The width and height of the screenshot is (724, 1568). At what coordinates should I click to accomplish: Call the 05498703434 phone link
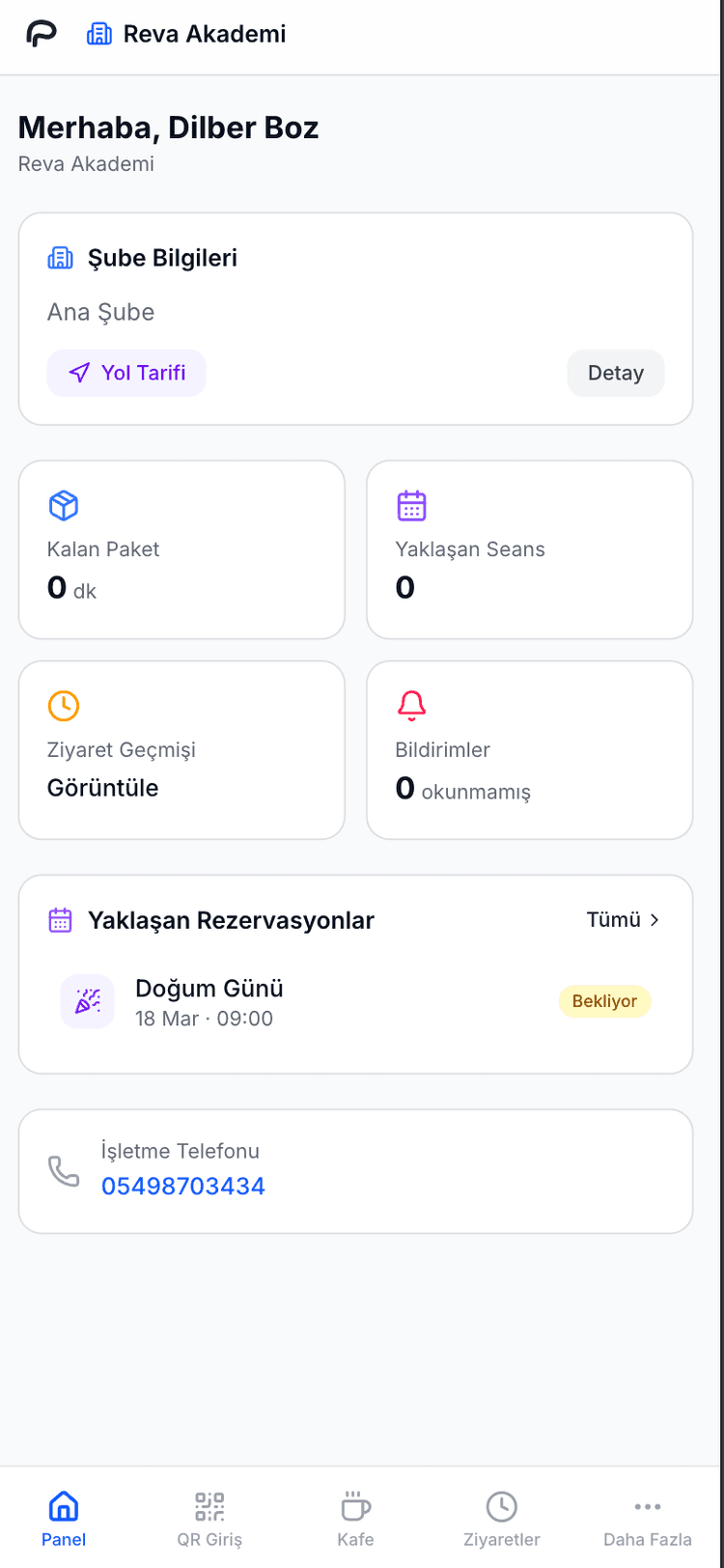(183, 1186)
